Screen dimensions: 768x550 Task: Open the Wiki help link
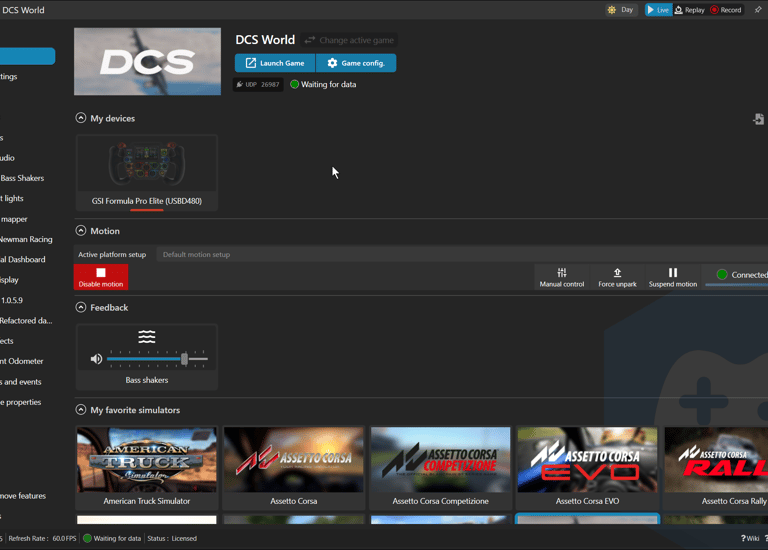click(750, 538)
